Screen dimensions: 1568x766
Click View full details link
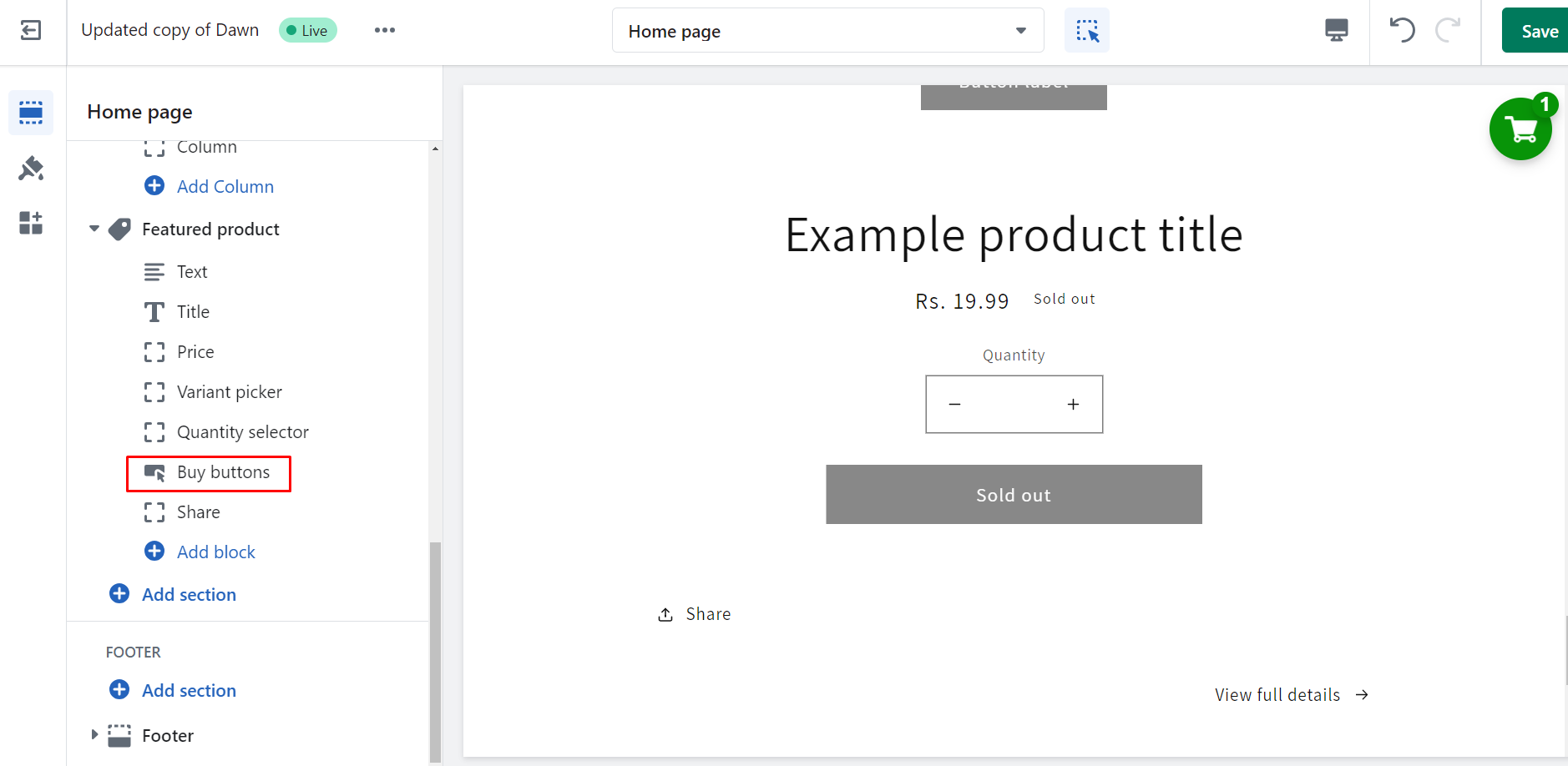[x=1277, y=695]
